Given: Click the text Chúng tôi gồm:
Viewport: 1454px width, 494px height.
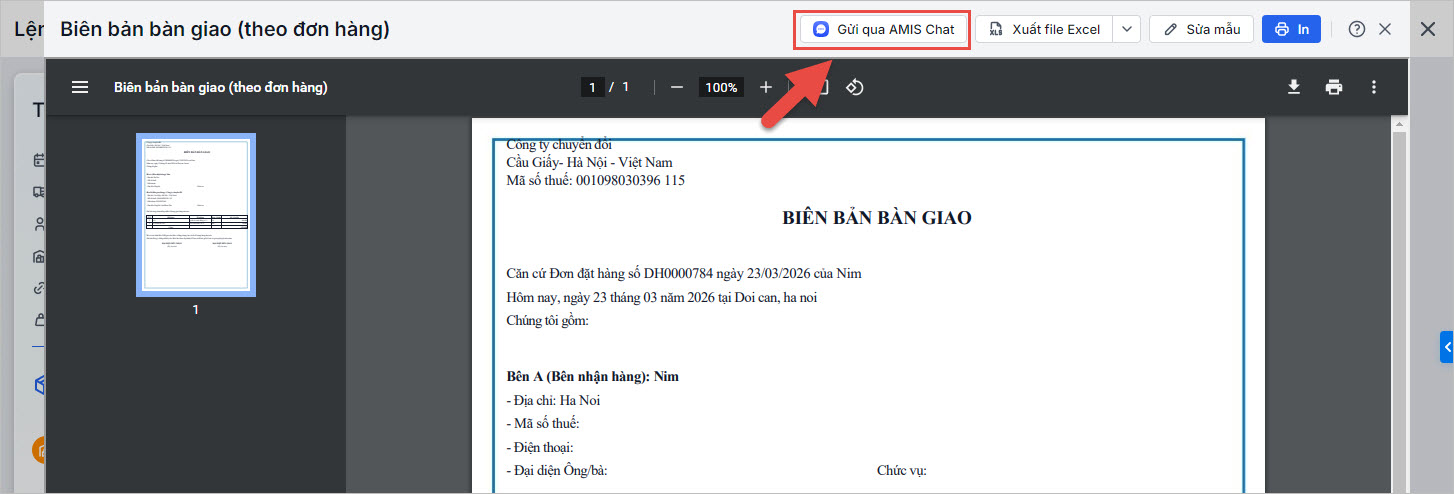Looking at the screenshot, I should (x=548, y=320).
